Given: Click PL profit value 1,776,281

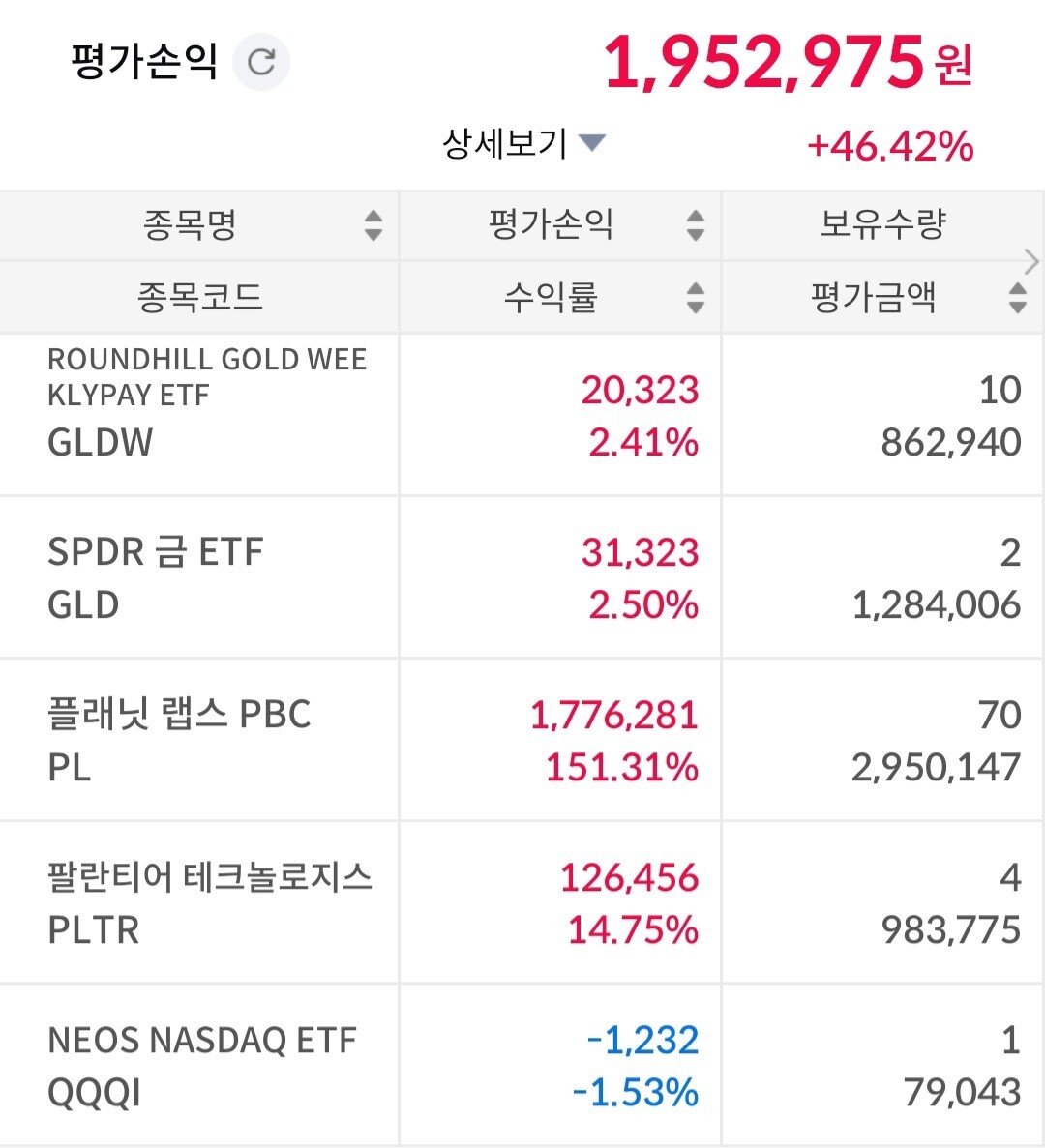Looking at the screenshot, I should (x=613, y=716).
